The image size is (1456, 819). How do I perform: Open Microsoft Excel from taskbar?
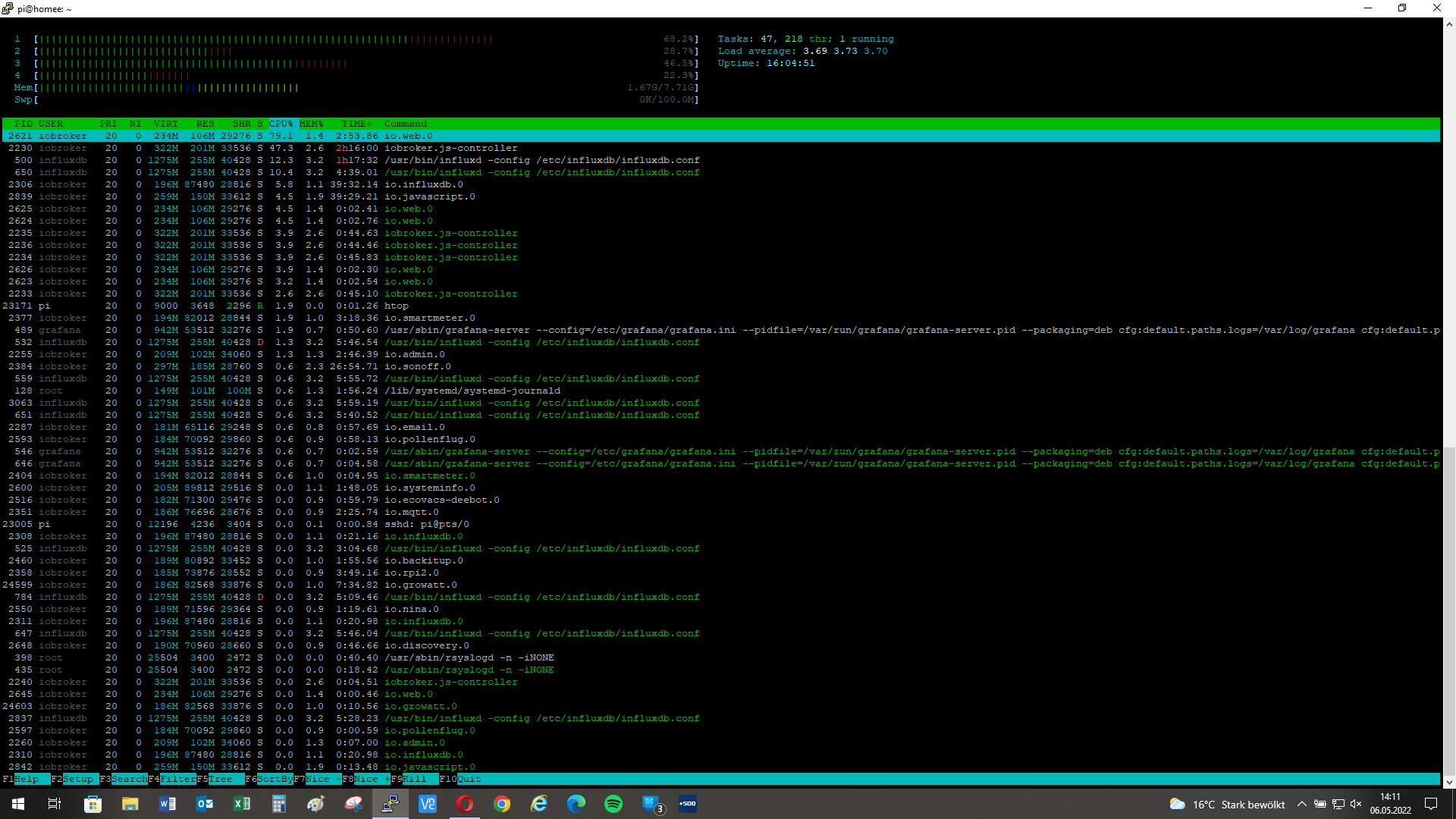point(241,804)
